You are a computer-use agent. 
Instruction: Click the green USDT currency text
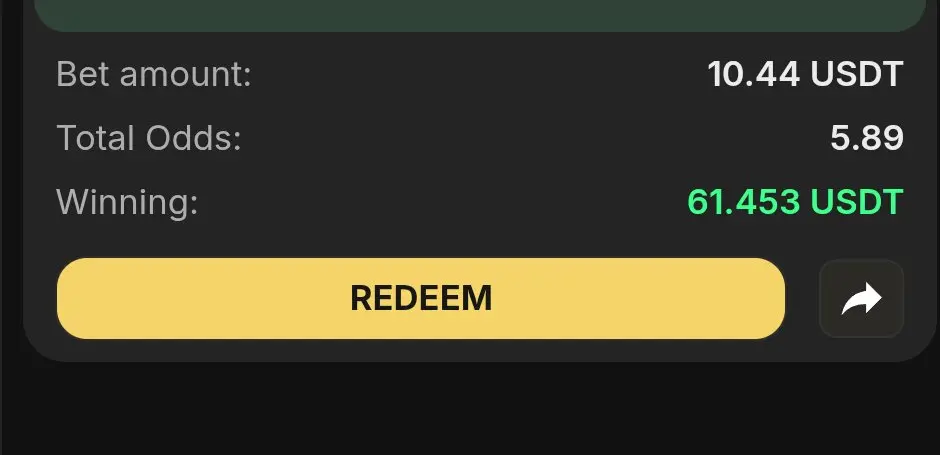click(857, 202)
